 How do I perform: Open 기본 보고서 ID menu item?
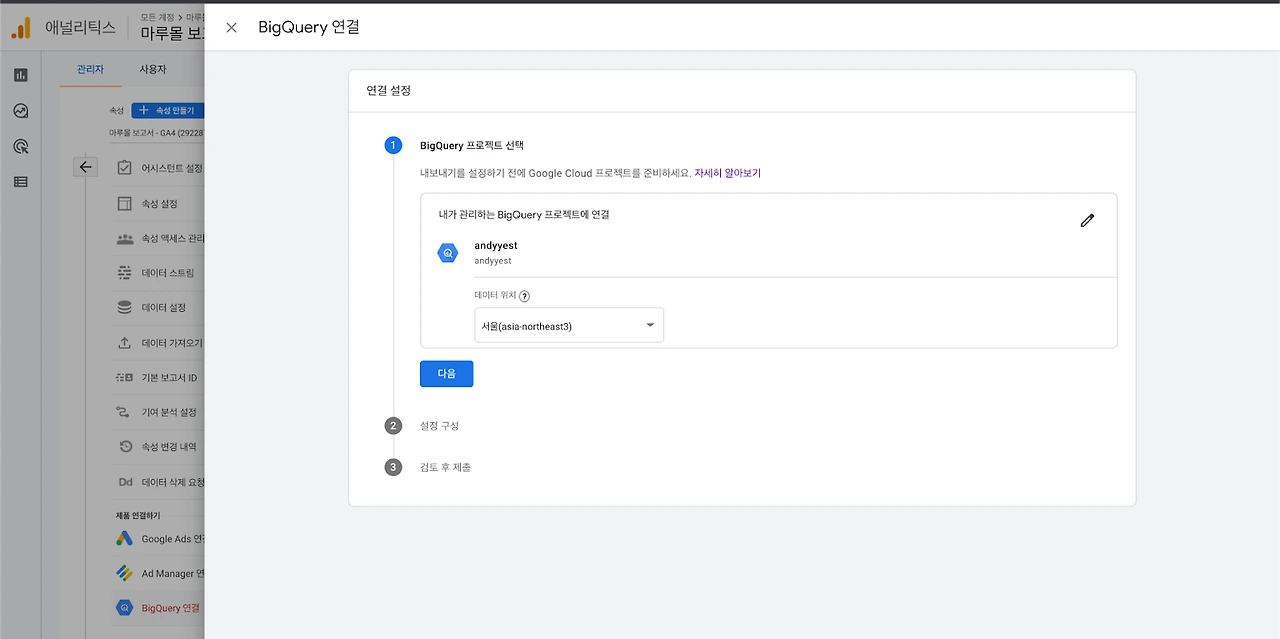click(x=157, y=378)
